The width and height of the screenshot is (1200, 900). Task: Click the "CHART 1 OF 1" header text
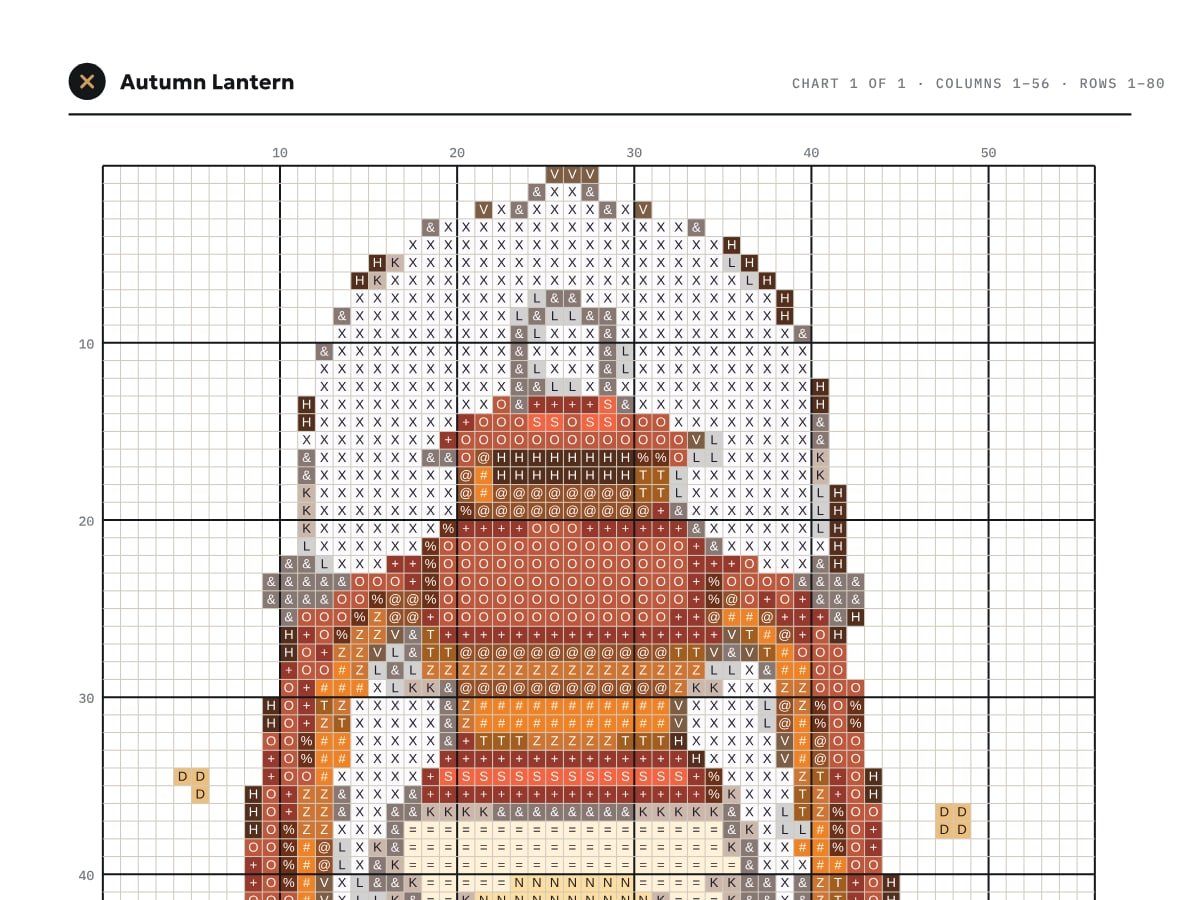pos(849,83)
